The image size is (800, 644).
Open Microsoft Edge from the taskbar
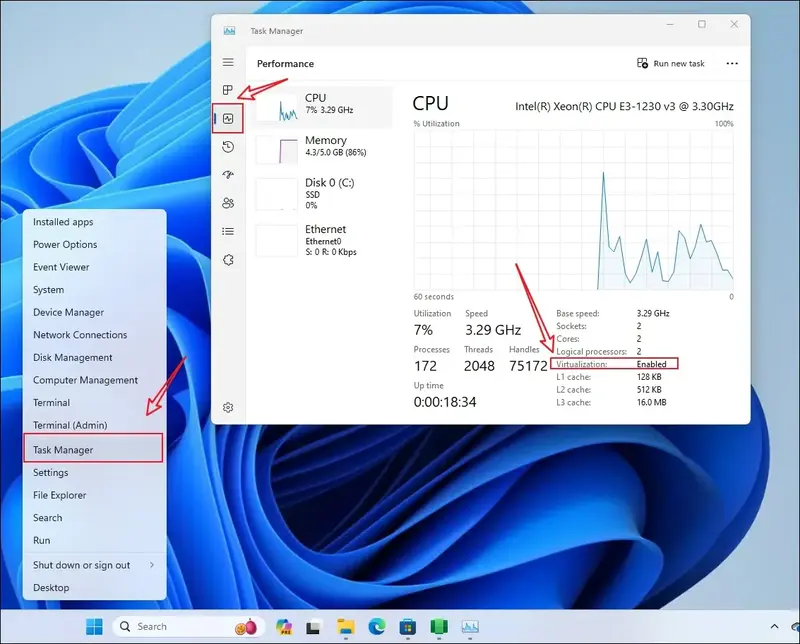pos(375,627)
